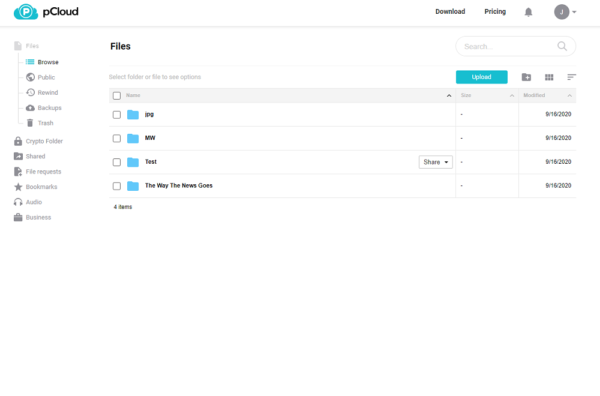
Task: Open the notifications bell
Action: 528,12
